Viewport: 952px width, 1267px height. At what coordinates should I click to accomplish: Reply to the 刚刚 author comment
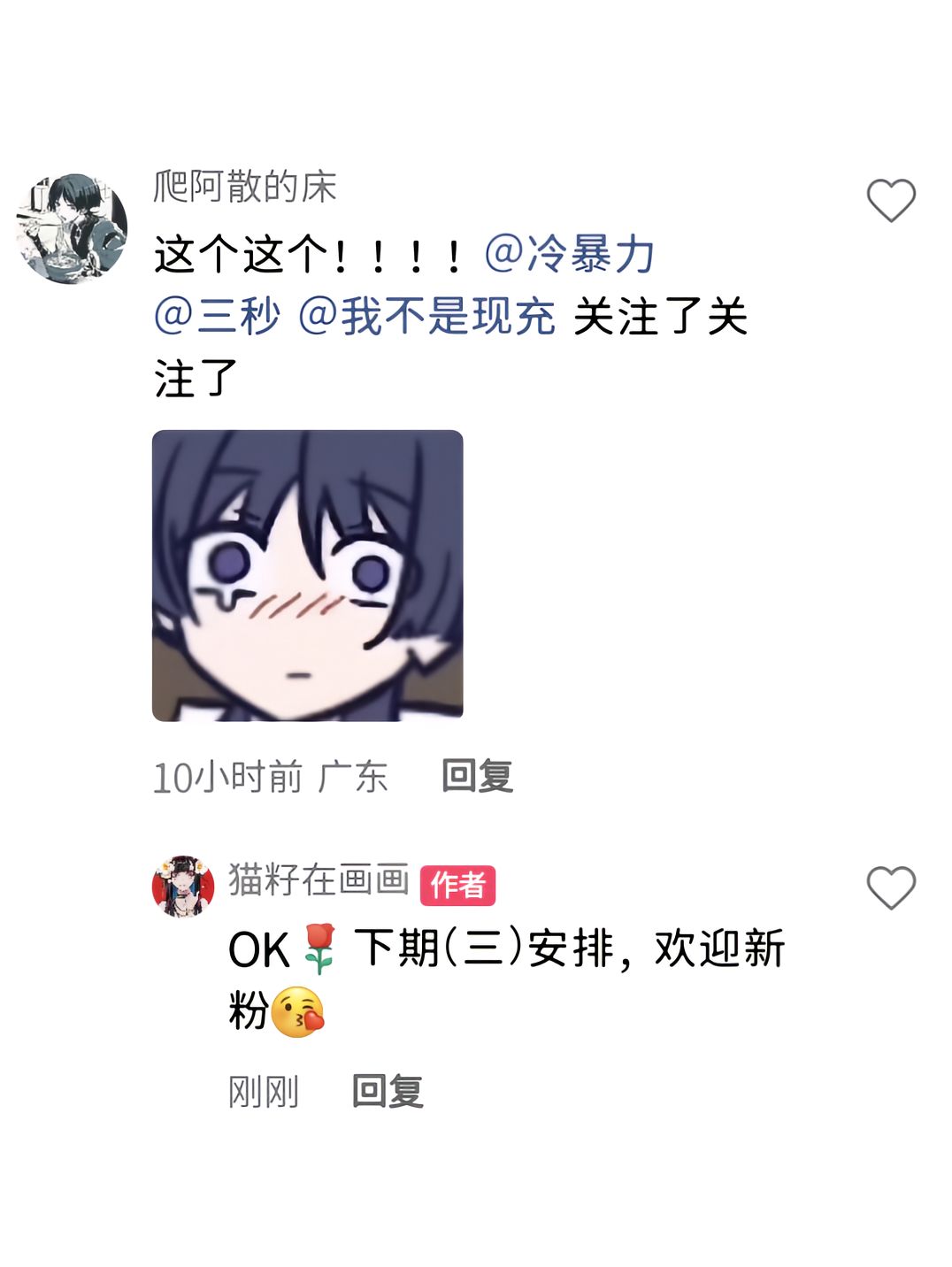tap(388, 1091)
